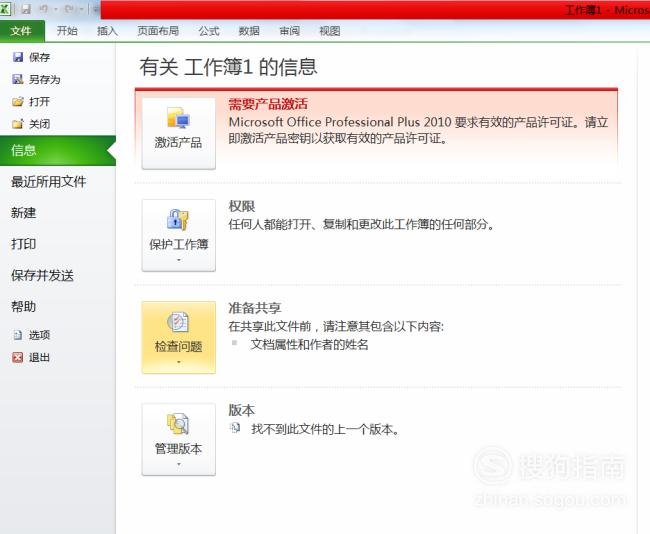
Task: Open the 帮助 page
Action: 24,307
